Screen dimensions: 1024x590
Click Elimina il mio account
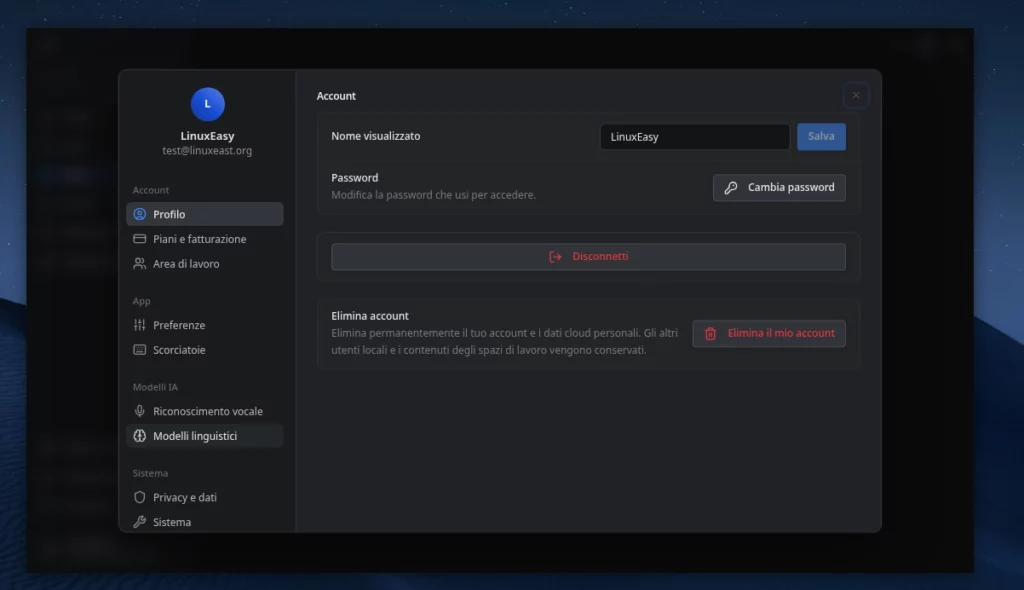point(769,334)
